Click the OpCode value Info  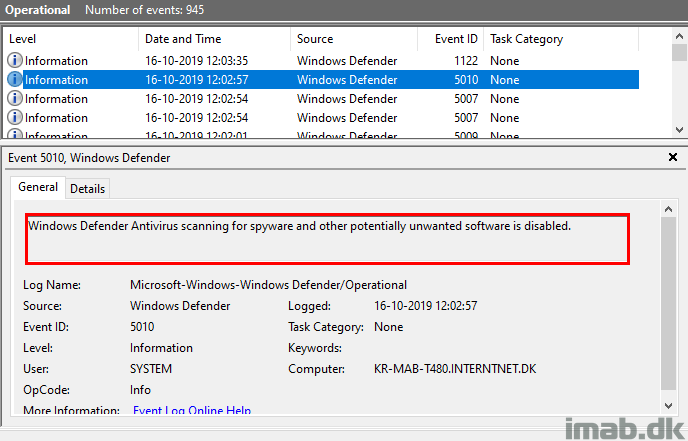[x=140, y=390]
